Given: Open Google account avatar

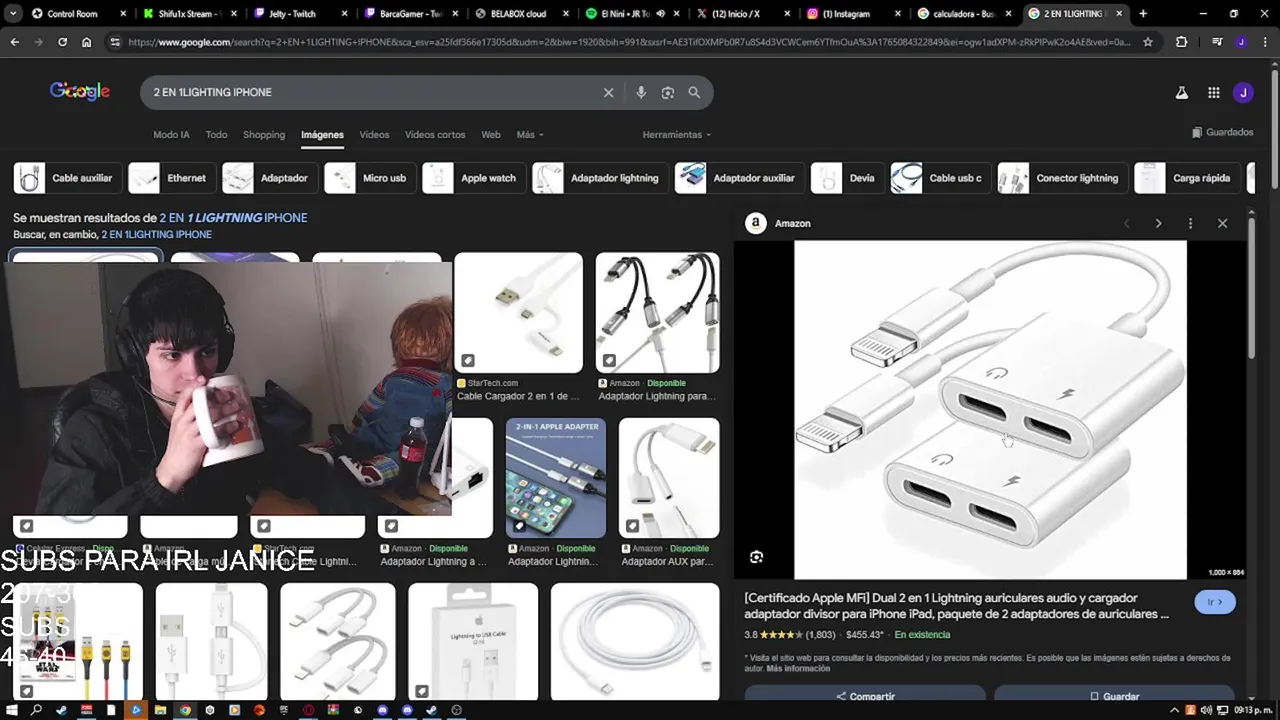Looking at the screenshot, I should [x=1243, y=92].
